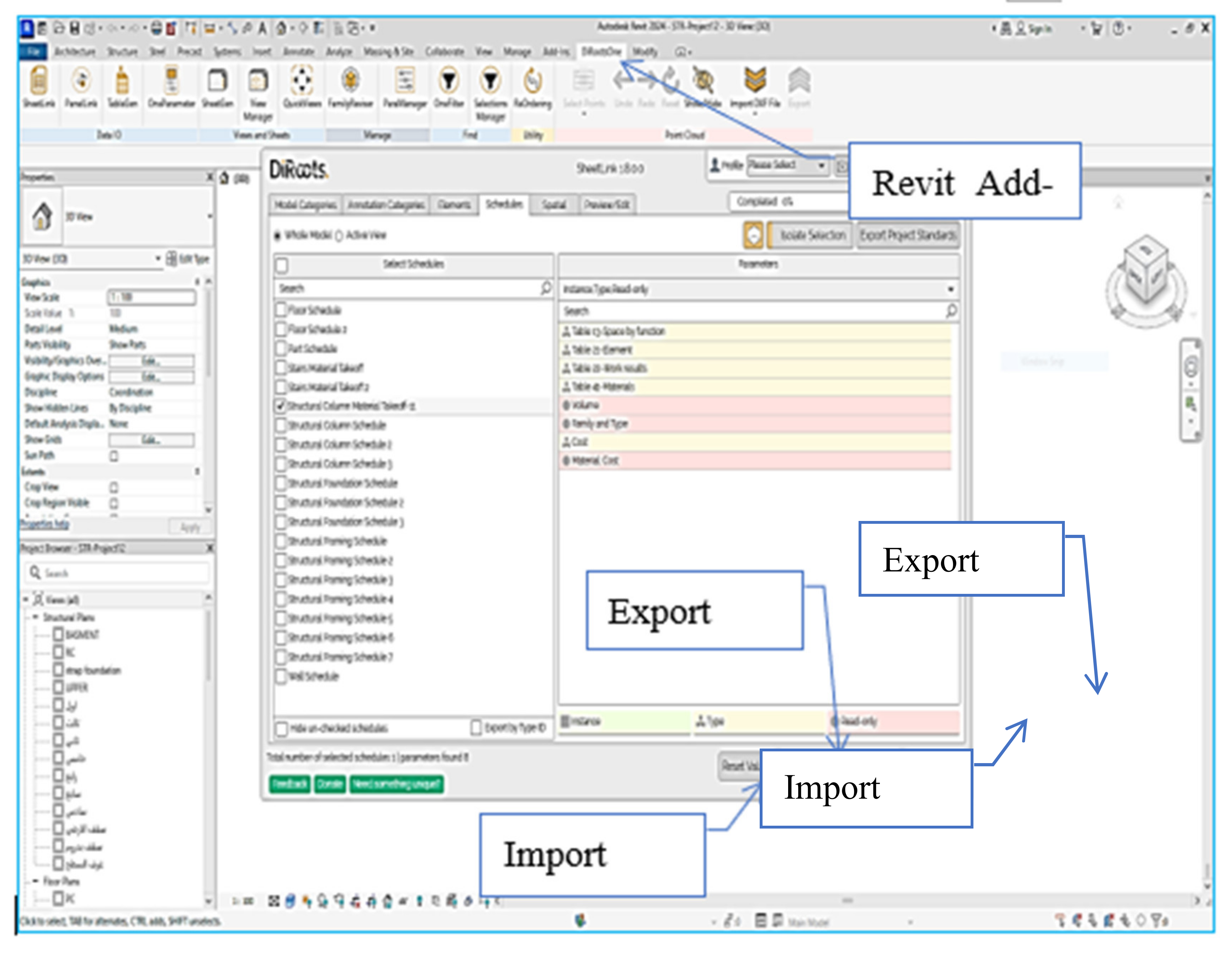Toggle the Crop View checkbox in Properties
Screen dimensions: 1232x953
pyautogui.click(x=114, y=487)
